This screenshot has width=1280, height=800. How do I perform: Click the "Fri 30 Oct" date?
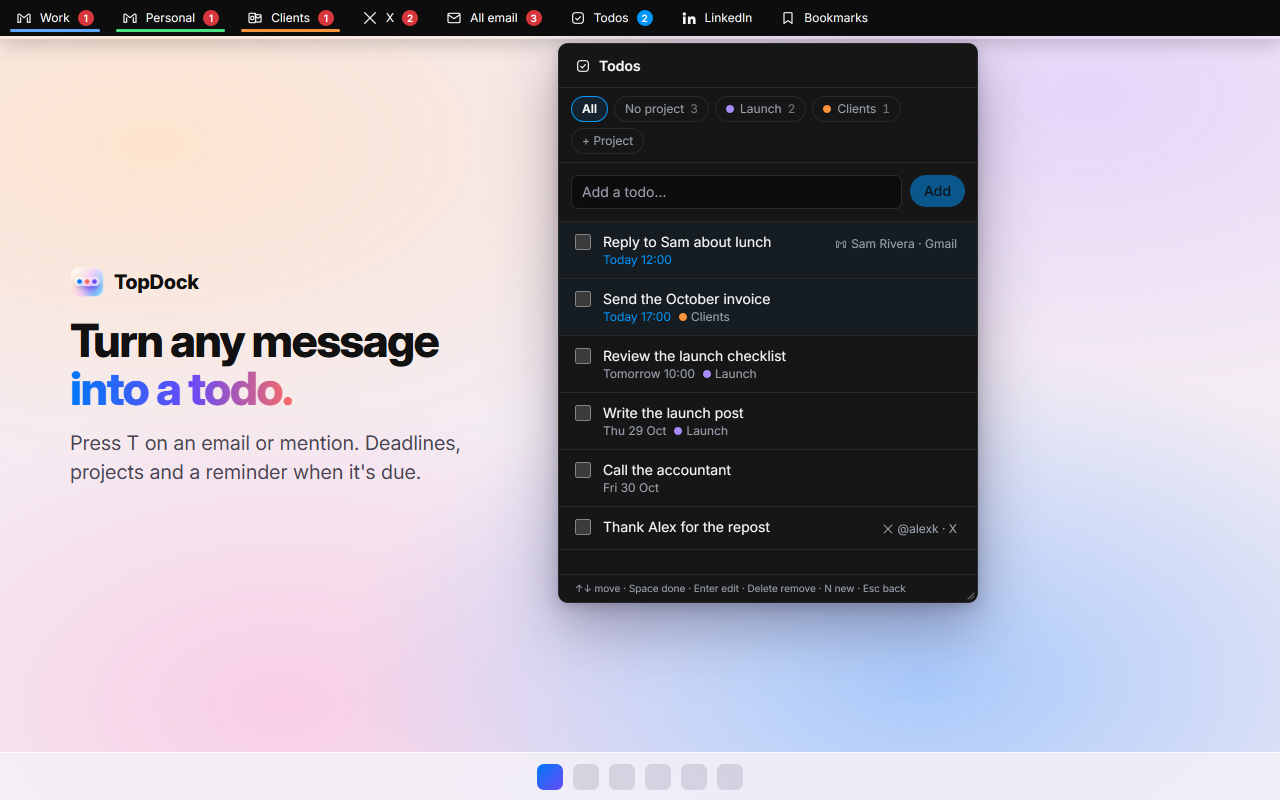(631, 488)
